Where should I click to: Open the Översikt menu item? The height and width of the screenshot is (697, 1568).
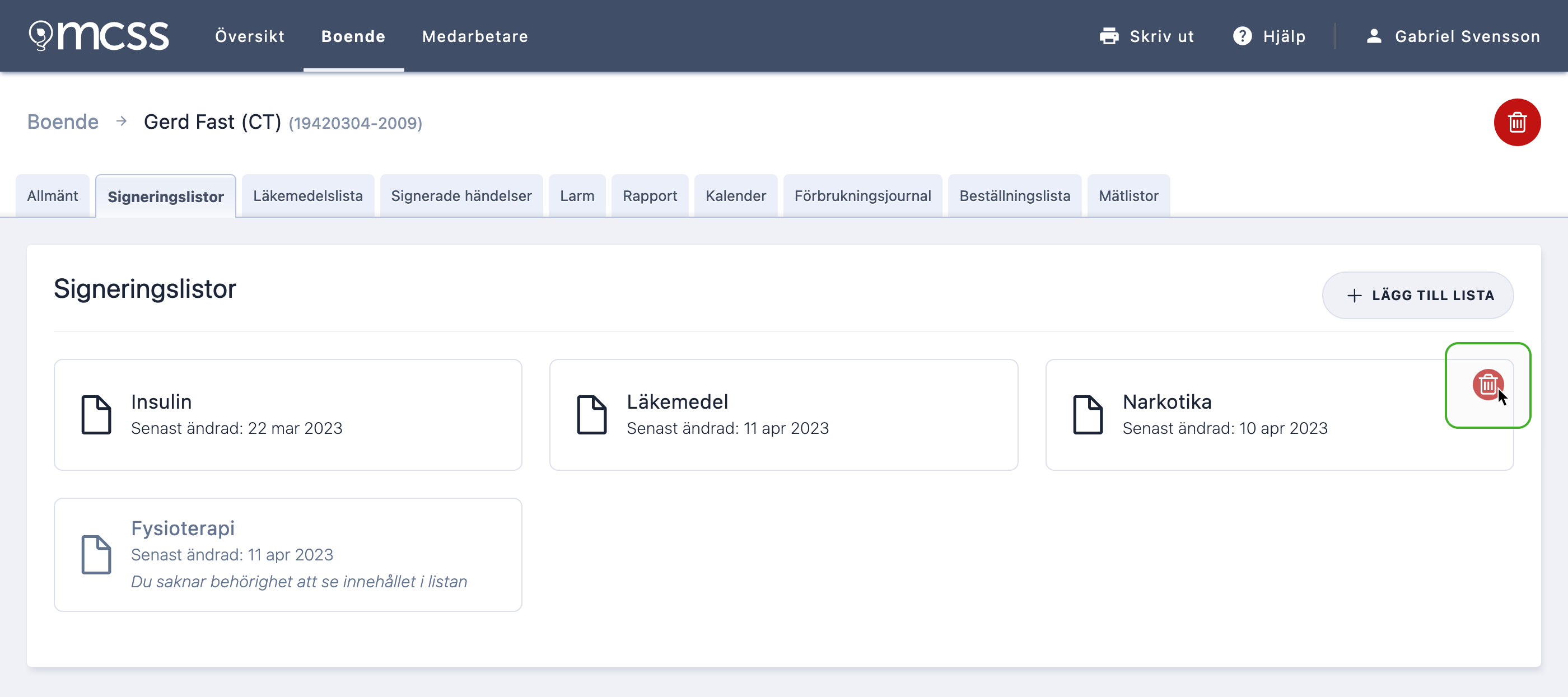(x=250, y=36)
